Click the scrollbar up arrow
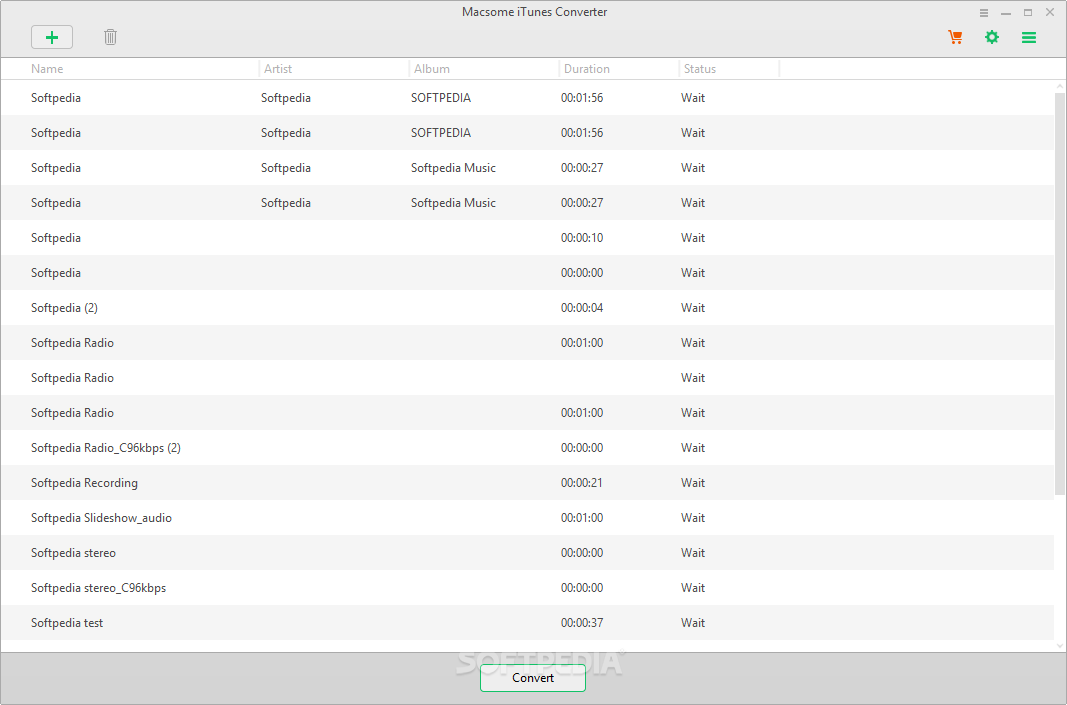This screenshot has width=1067, height=705. pos(1060,86)
